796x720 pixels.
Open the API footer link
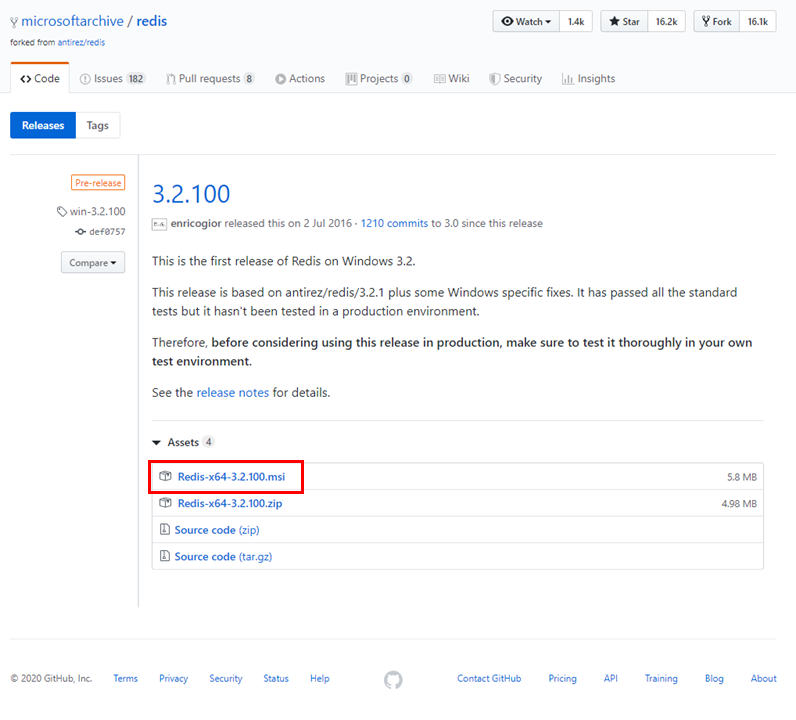click(611, 678)
